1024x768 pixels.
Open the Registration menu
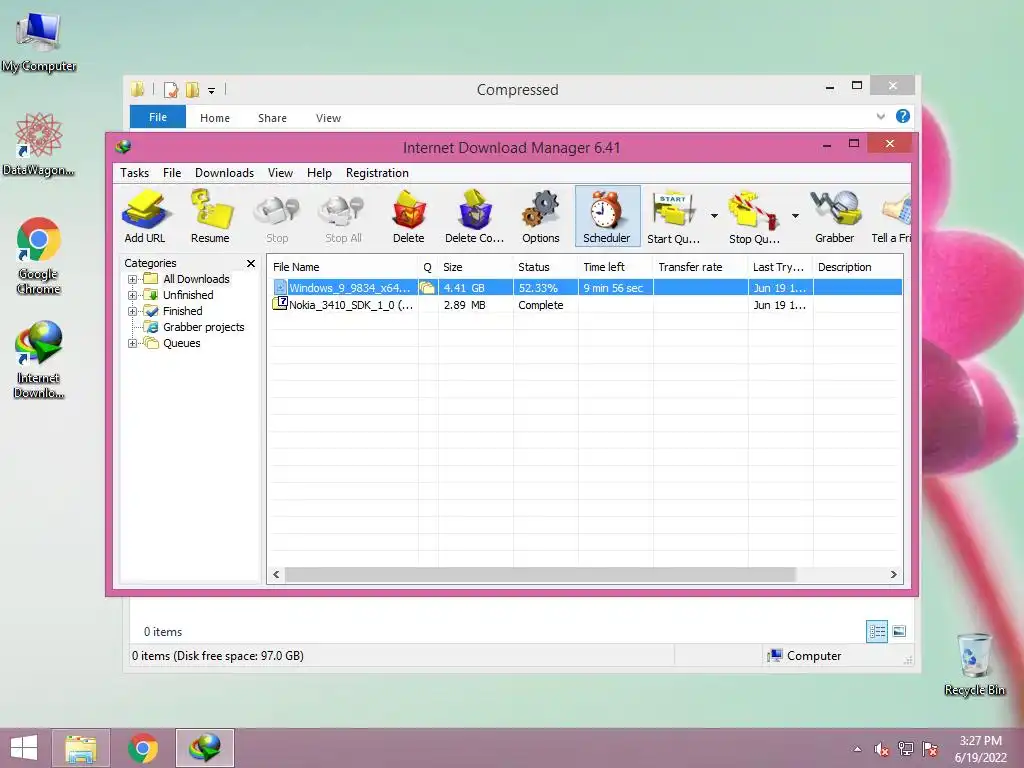click(x=377, y=173)
